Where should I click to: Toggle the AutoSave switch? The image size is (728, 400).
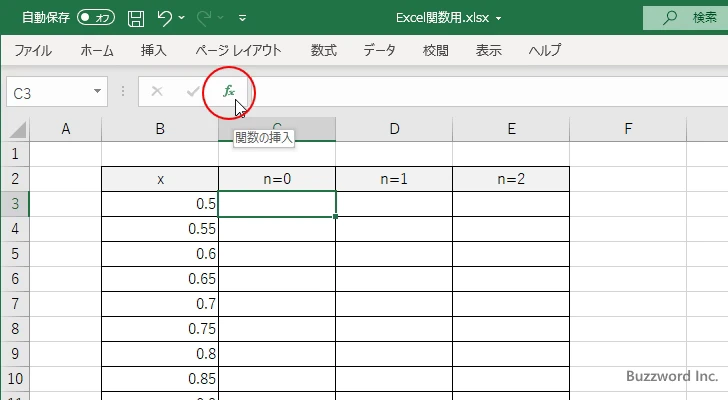[x=96, y=18]
